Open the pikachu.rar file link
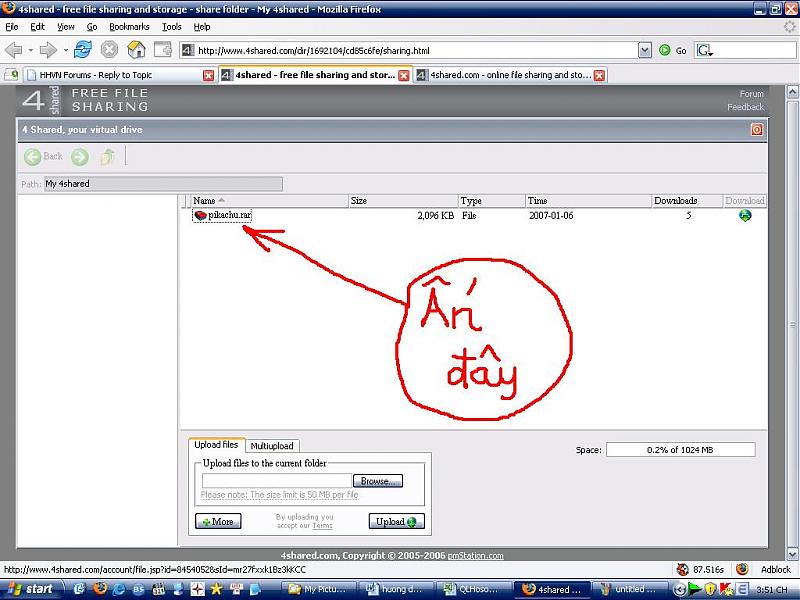Image resolution: width=800 pixels, height=600 pixels. tap(229, 215)
